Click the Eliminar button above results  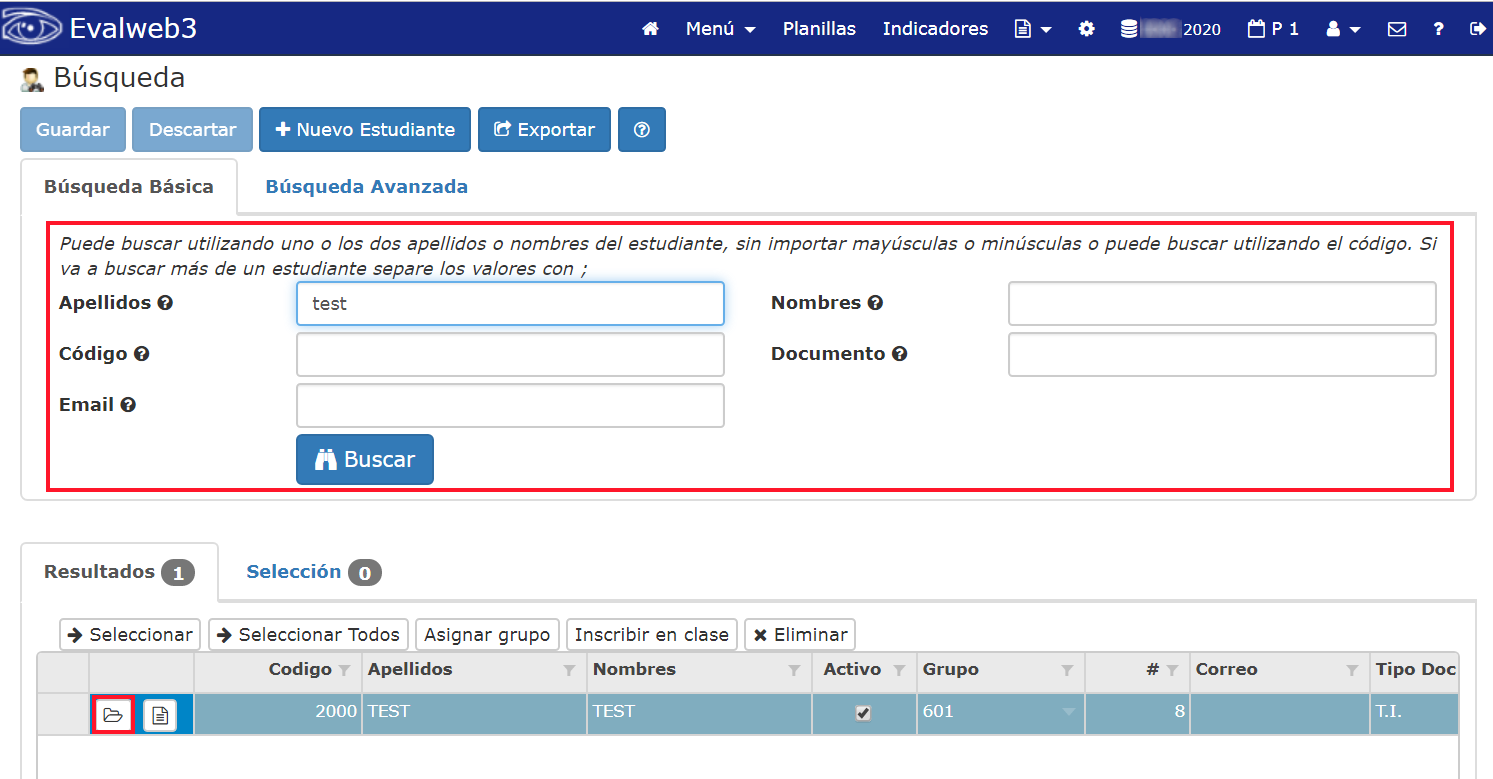click(x=799, y=634)
